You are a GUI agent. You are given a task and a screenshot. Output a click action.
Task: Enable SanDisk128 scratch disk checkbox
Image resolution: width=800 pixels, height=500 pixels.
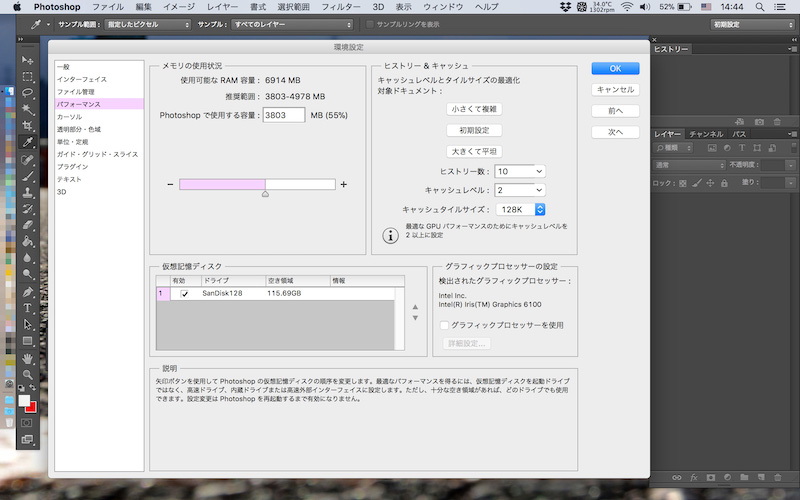tap(185, 293)
